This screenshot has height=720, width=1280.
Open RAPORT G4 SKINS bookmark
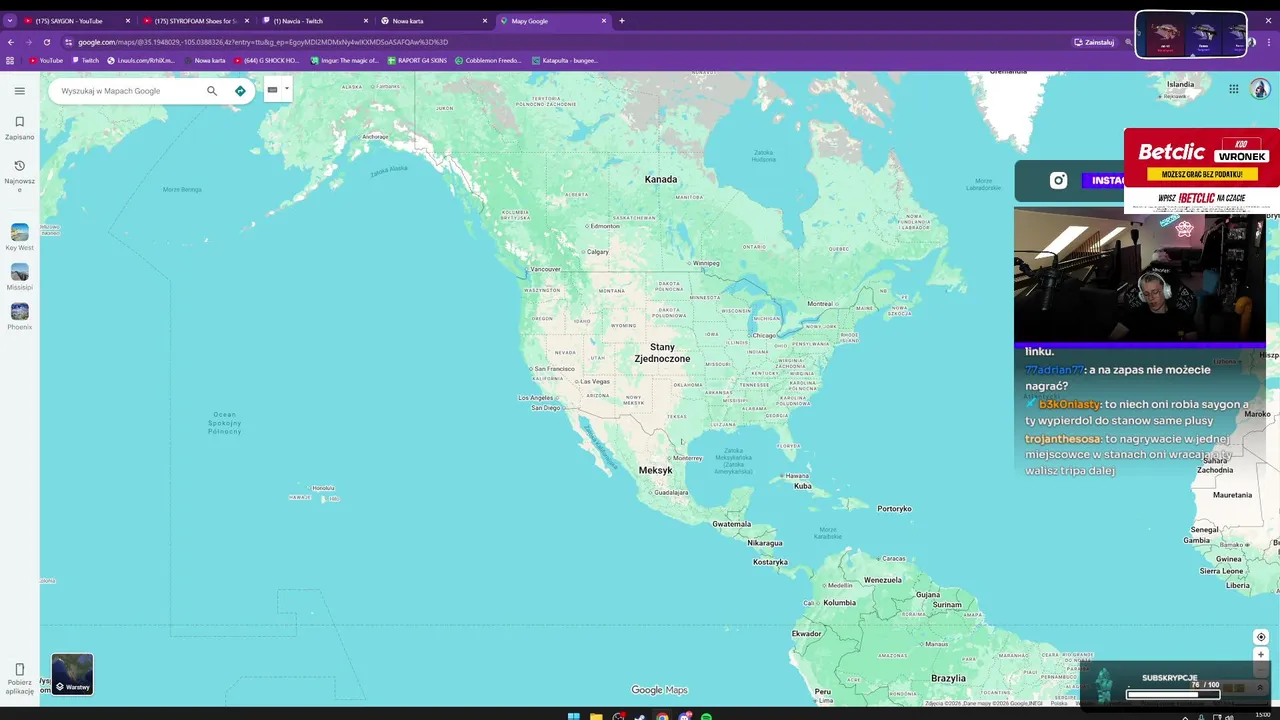click(x=417, y=60)
